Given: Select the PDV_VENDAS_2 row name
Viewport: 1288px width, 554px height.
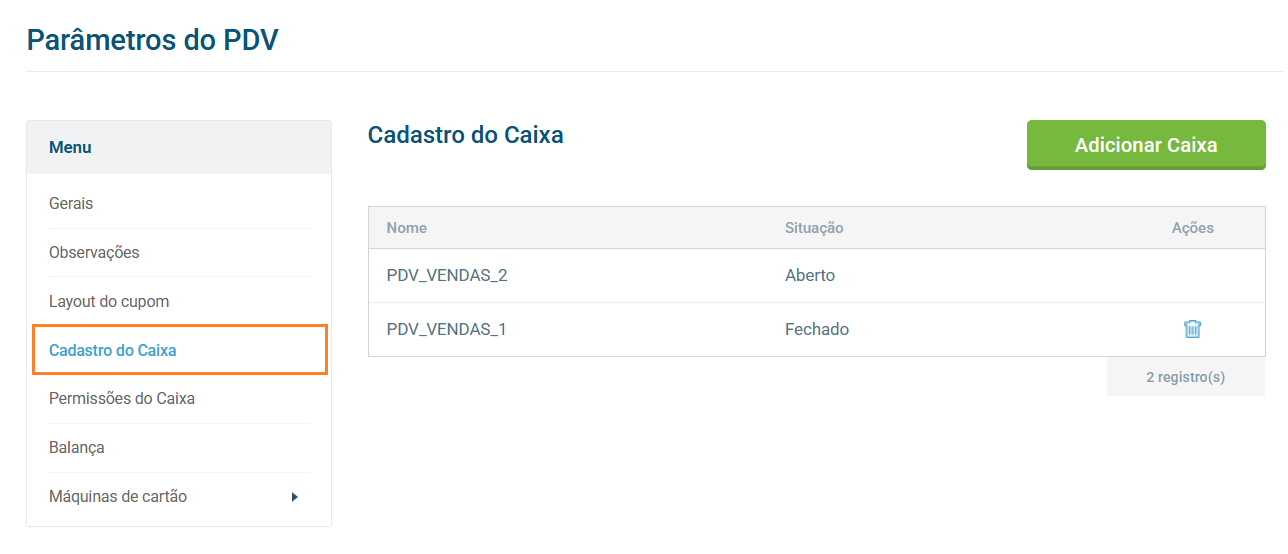Looking at the screenshot, I should coord(447,275).
